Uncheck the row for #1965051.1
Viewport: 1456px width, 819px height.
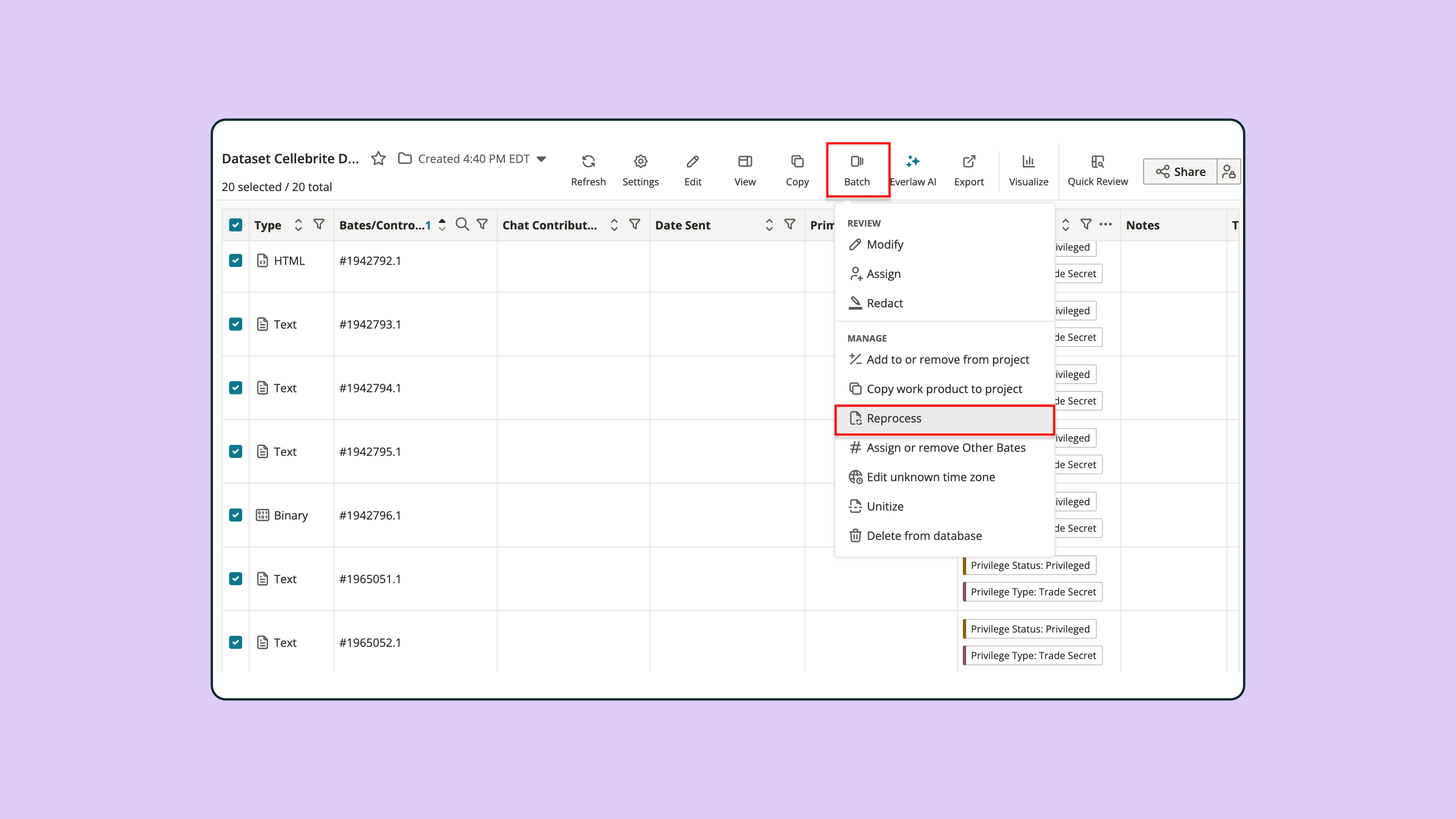(236, 579)
